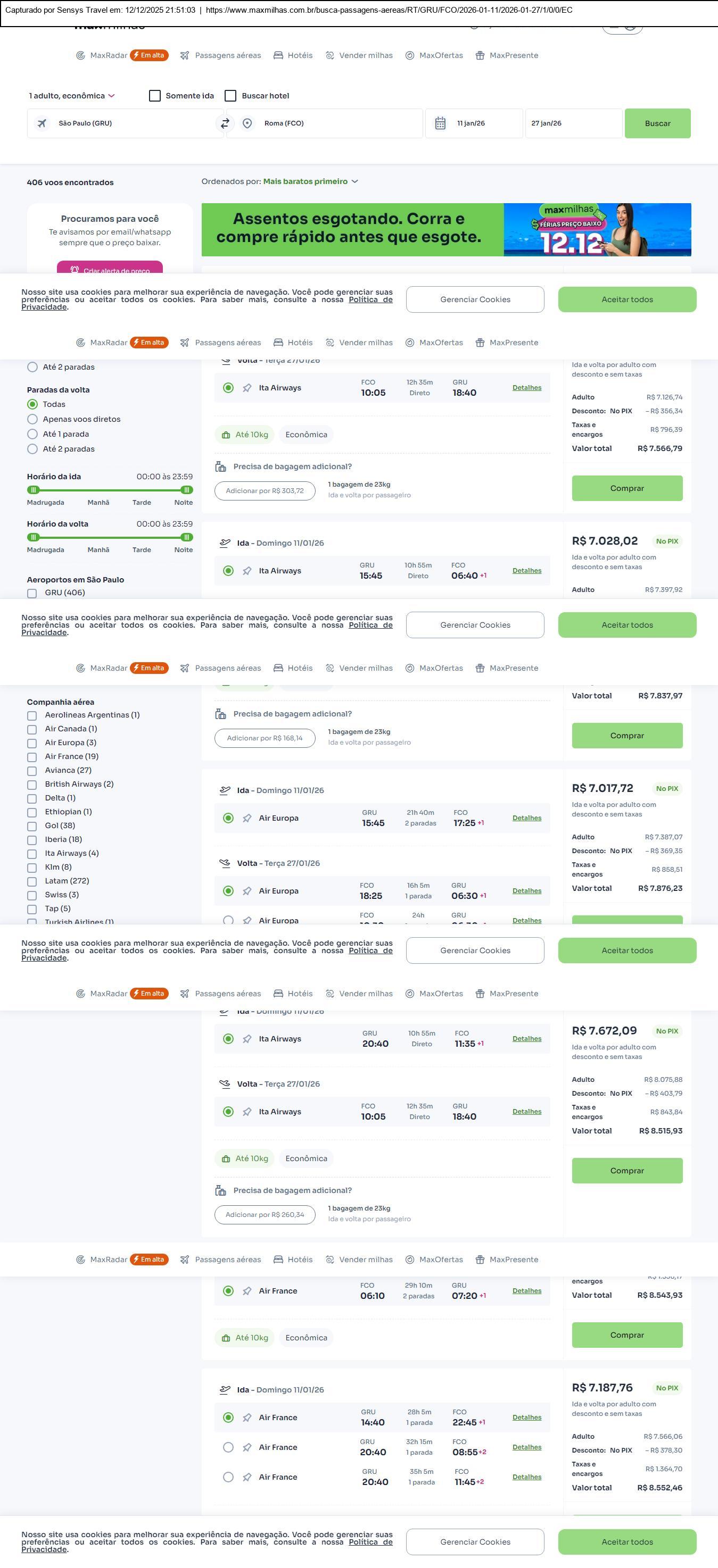Click the top Hotéis bed icon
The image size is (718, 1568).
click(278, 55)
